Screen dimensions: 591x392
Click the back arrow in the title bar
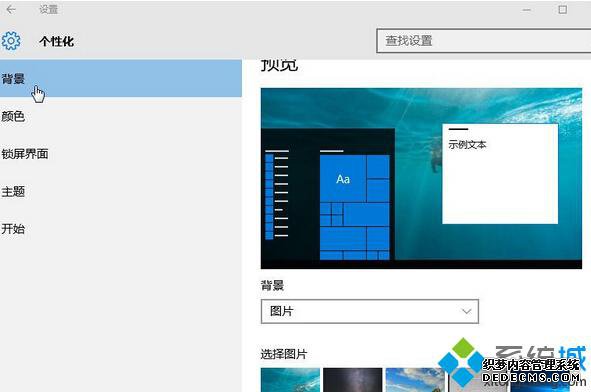tap(11, 9)
